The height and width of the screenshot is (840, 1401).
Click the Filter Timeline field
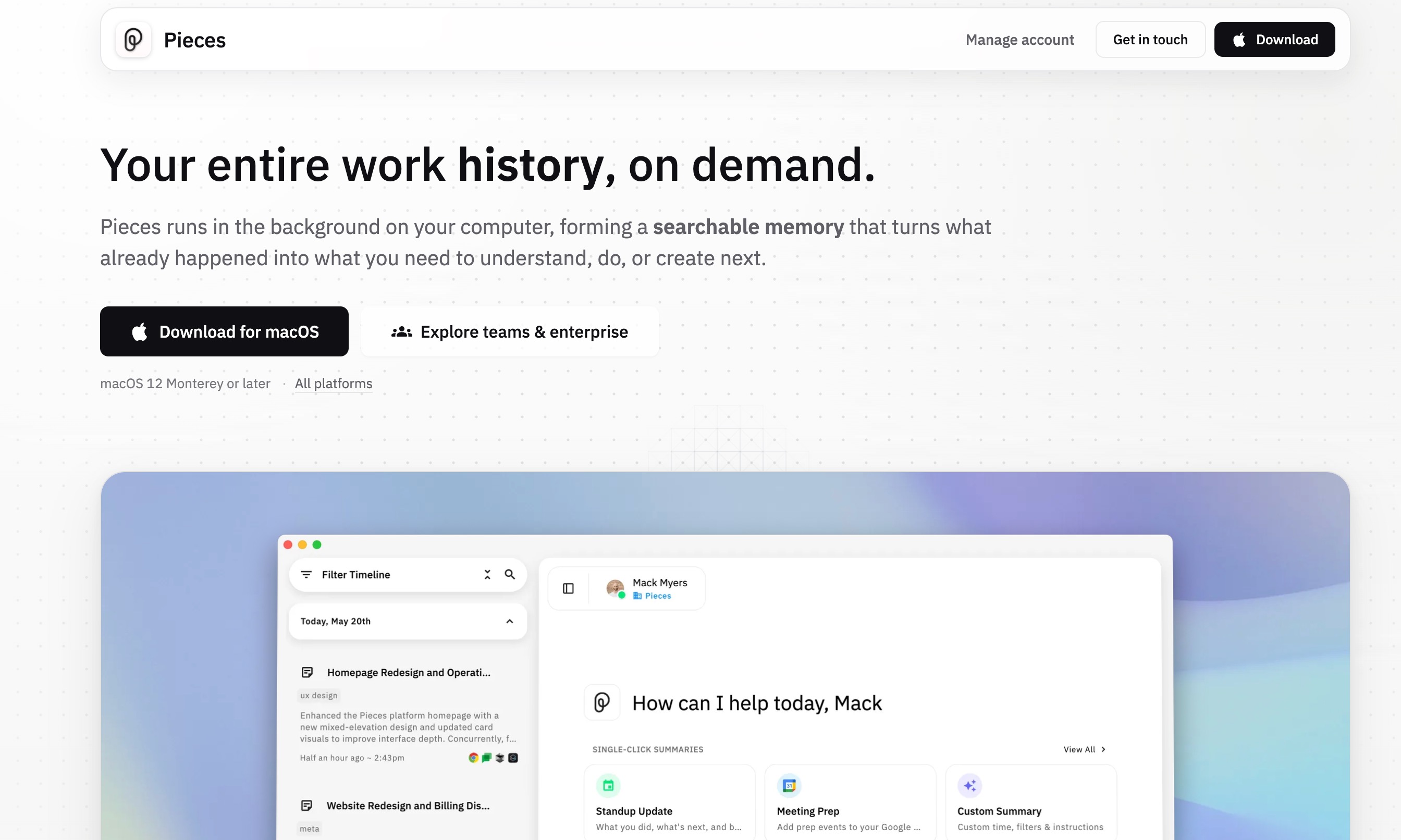[408, 575]
